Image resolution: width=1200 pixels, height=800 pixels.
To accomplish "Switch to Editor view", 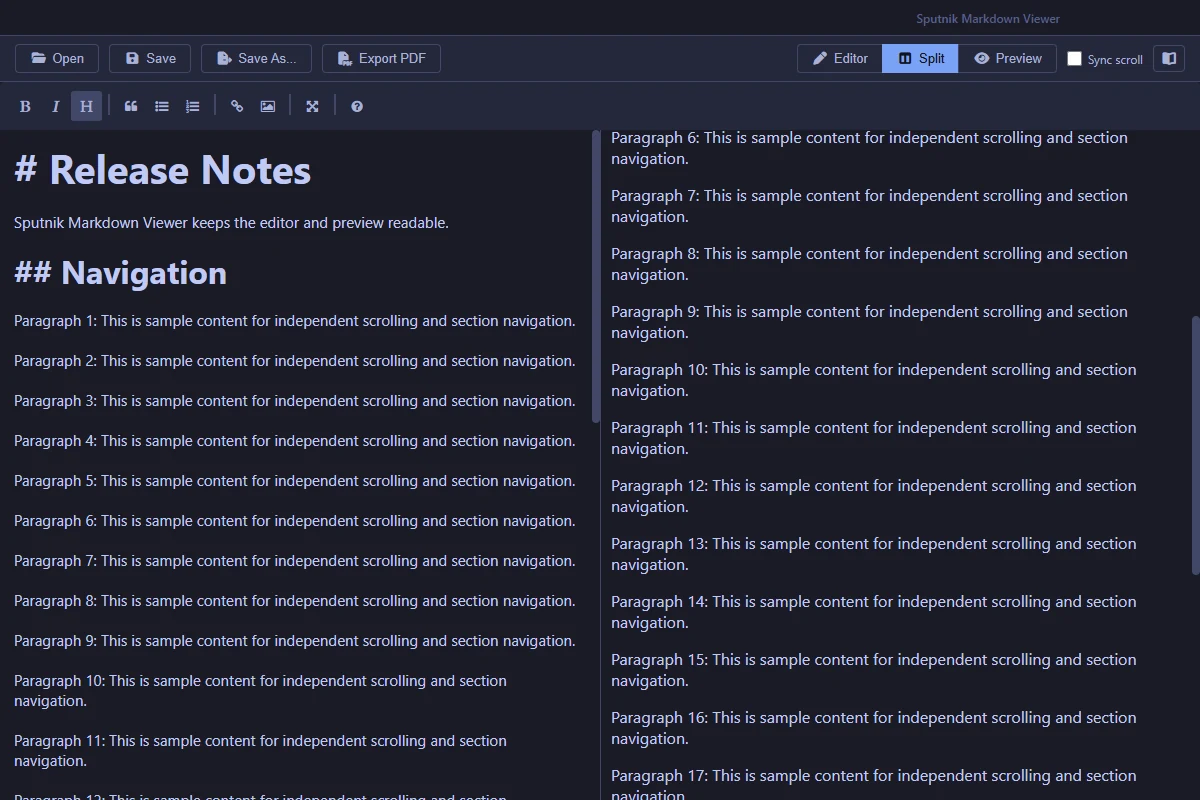I will click(x=839, y=58).
